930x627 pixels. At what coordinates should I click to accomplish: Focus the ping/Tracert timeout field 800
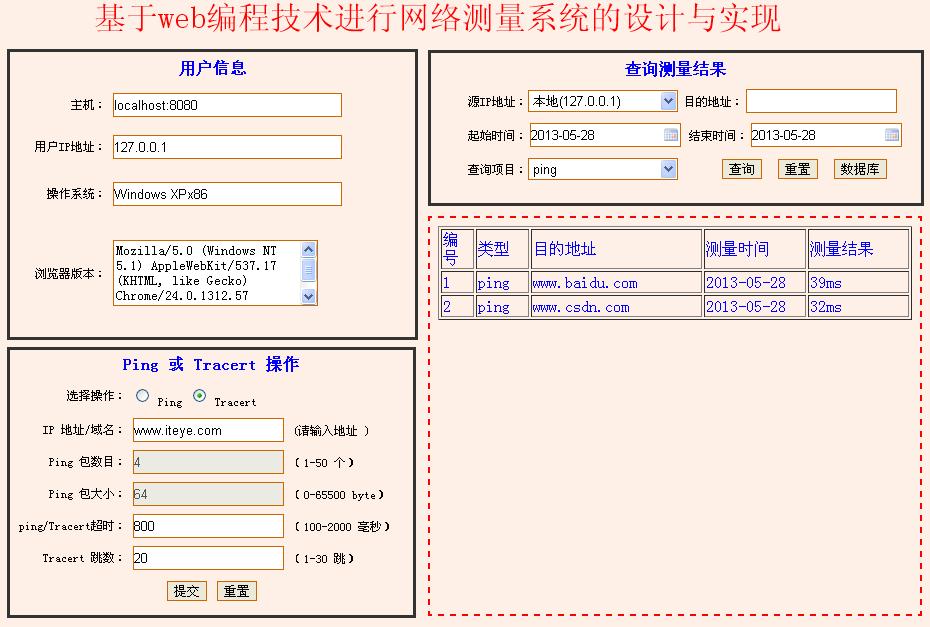[208, 526]
